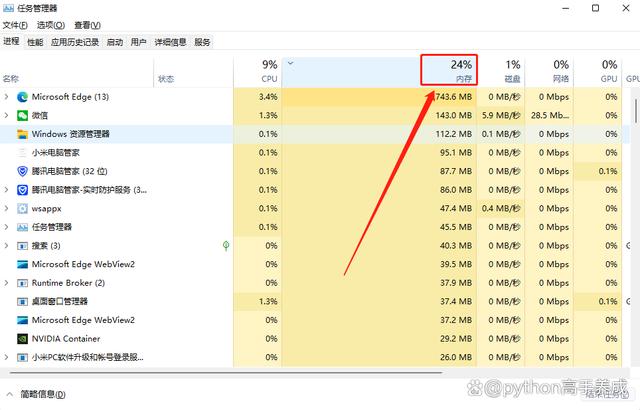640x410 pixels.
Task: Click the 小米PC软件升级 process icon
Action: pos(22,358)
